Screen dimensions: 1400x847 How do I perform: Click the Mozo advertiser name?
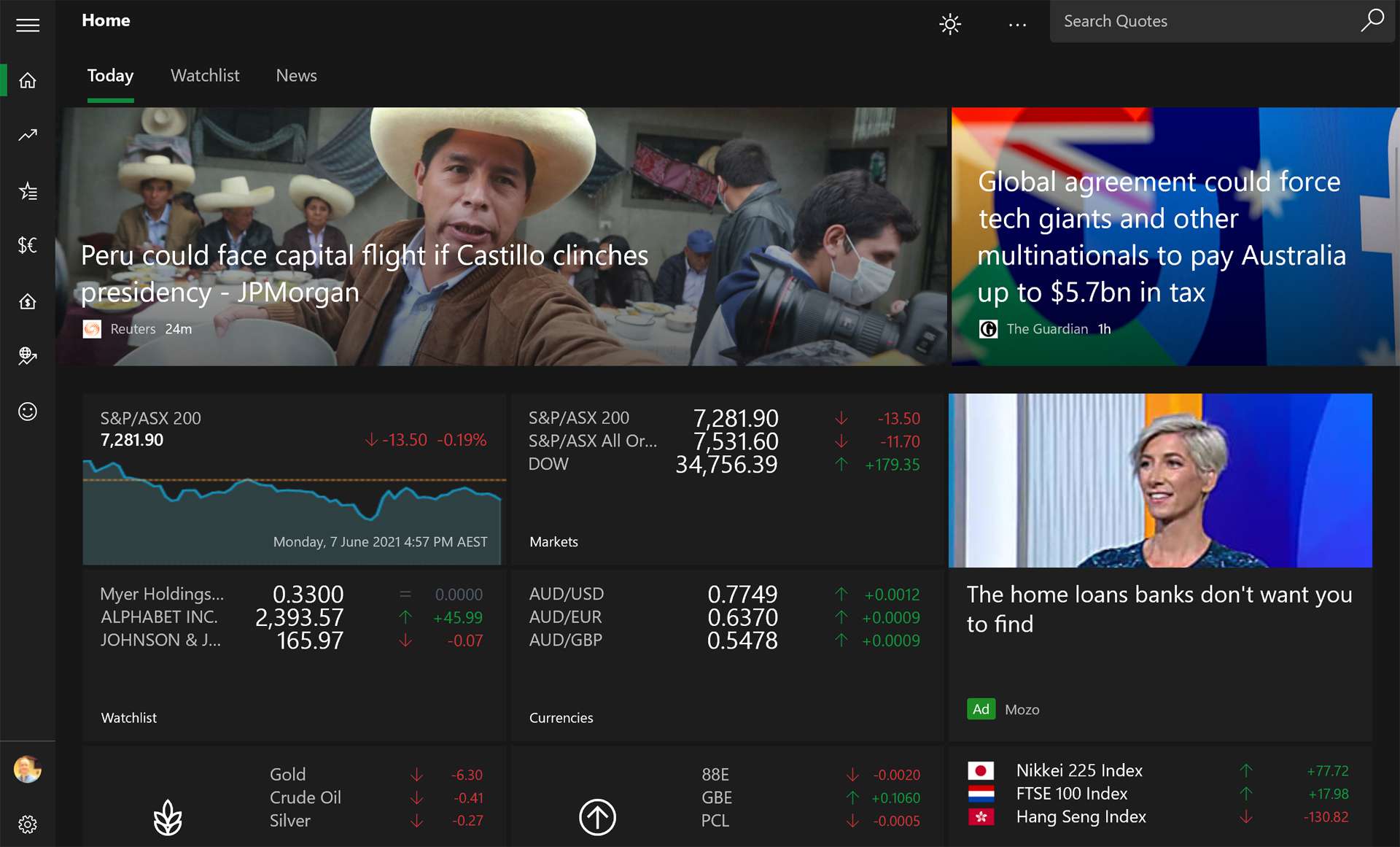[1022, 710]
